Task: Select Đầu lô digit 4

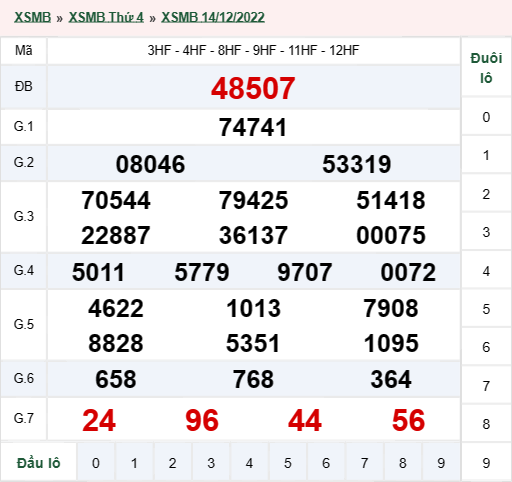Action: pos(249,463)
